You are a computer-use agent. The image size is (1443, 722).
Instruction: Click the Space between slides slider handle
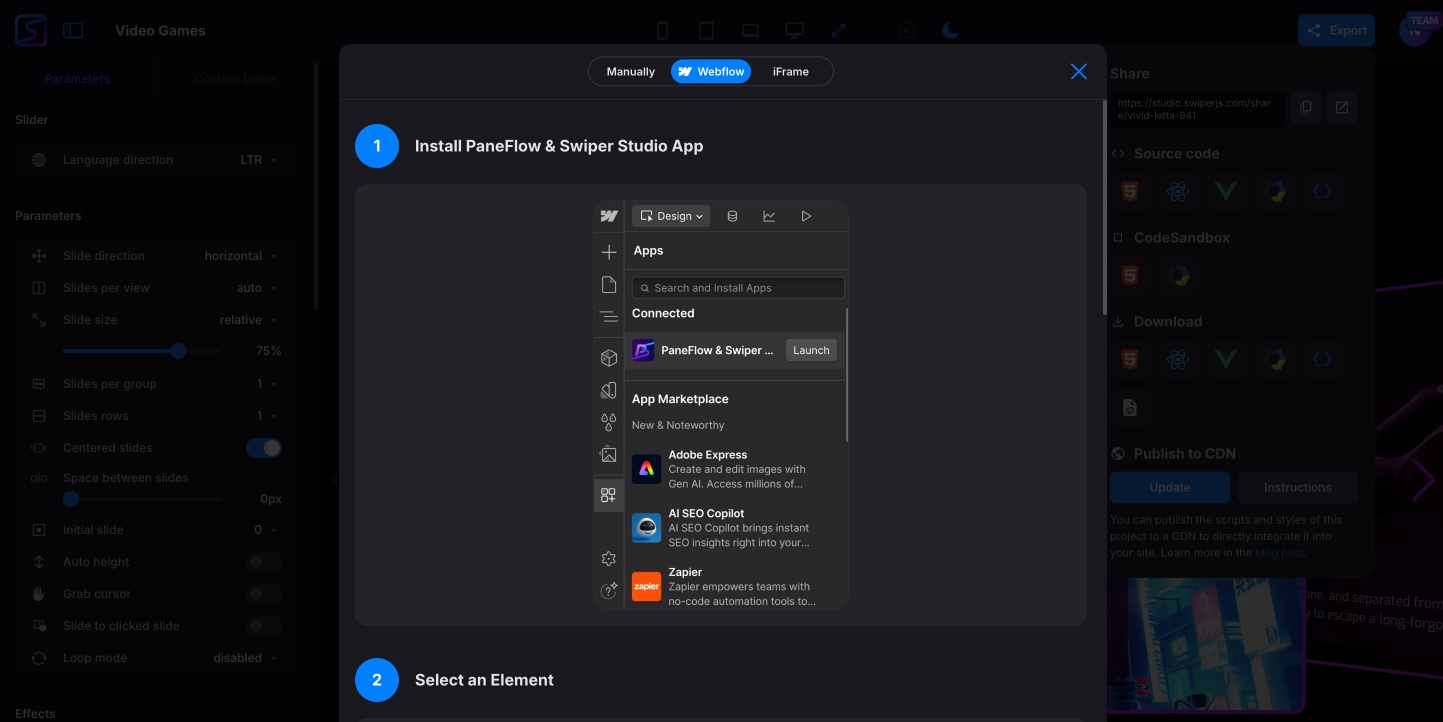[x=71, y=498]
